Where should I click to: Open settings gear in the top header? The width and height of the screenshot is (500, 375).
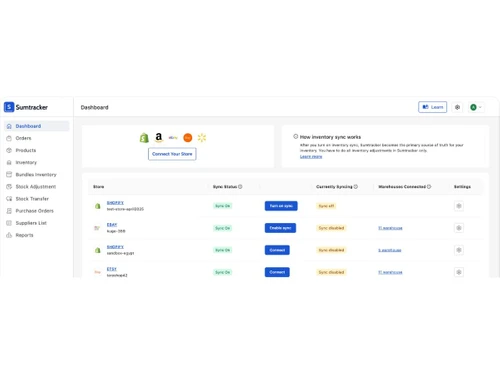click(457, 107)
